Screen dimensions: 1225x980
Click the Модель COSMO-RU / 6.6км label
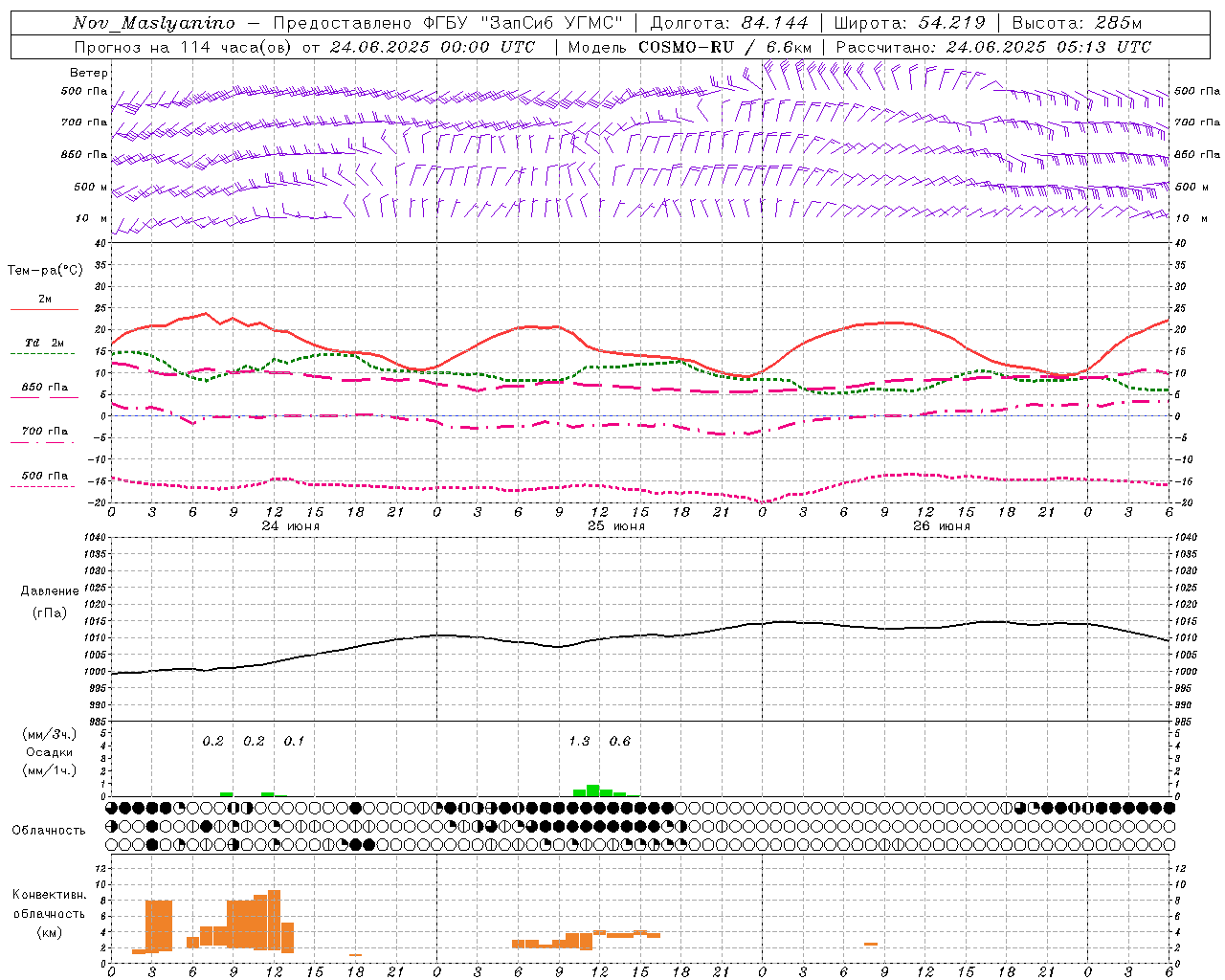click(x=690, y=47)
